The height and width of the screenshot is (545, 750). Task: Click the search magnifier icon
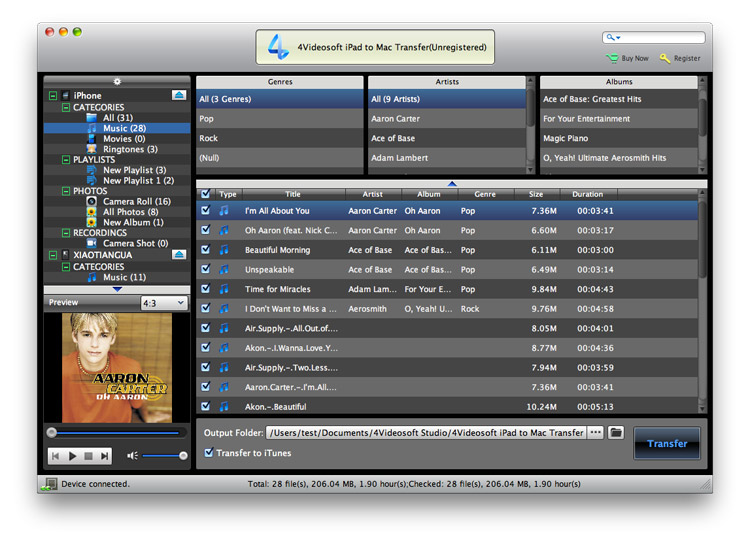tap(610, 37)
